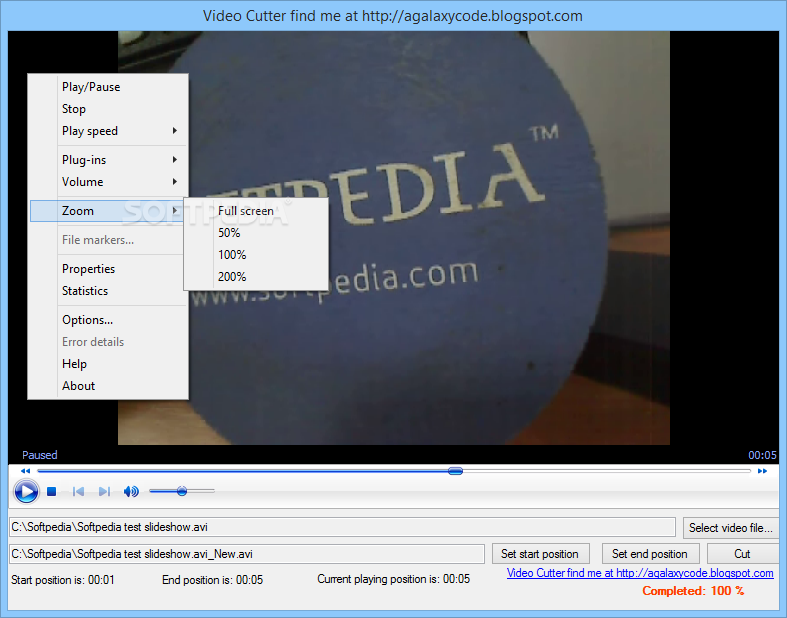Set zoom to 50%

click(x=256, y=233)
